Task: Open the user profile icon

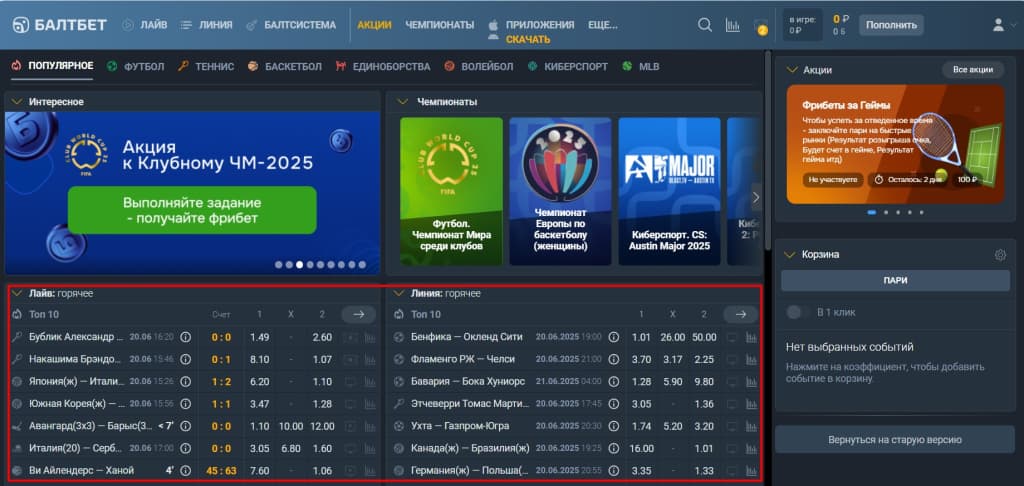Action: (998, 25)
